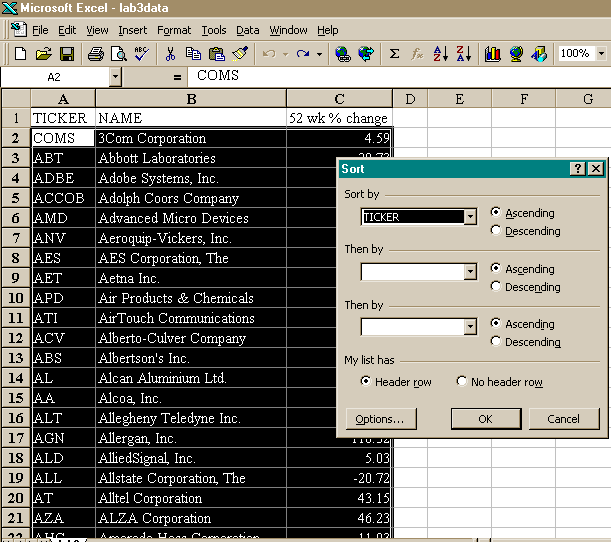Open the first Then by dropdown
This screenshot has height=542, width=611.
click(x=470, y=272)
